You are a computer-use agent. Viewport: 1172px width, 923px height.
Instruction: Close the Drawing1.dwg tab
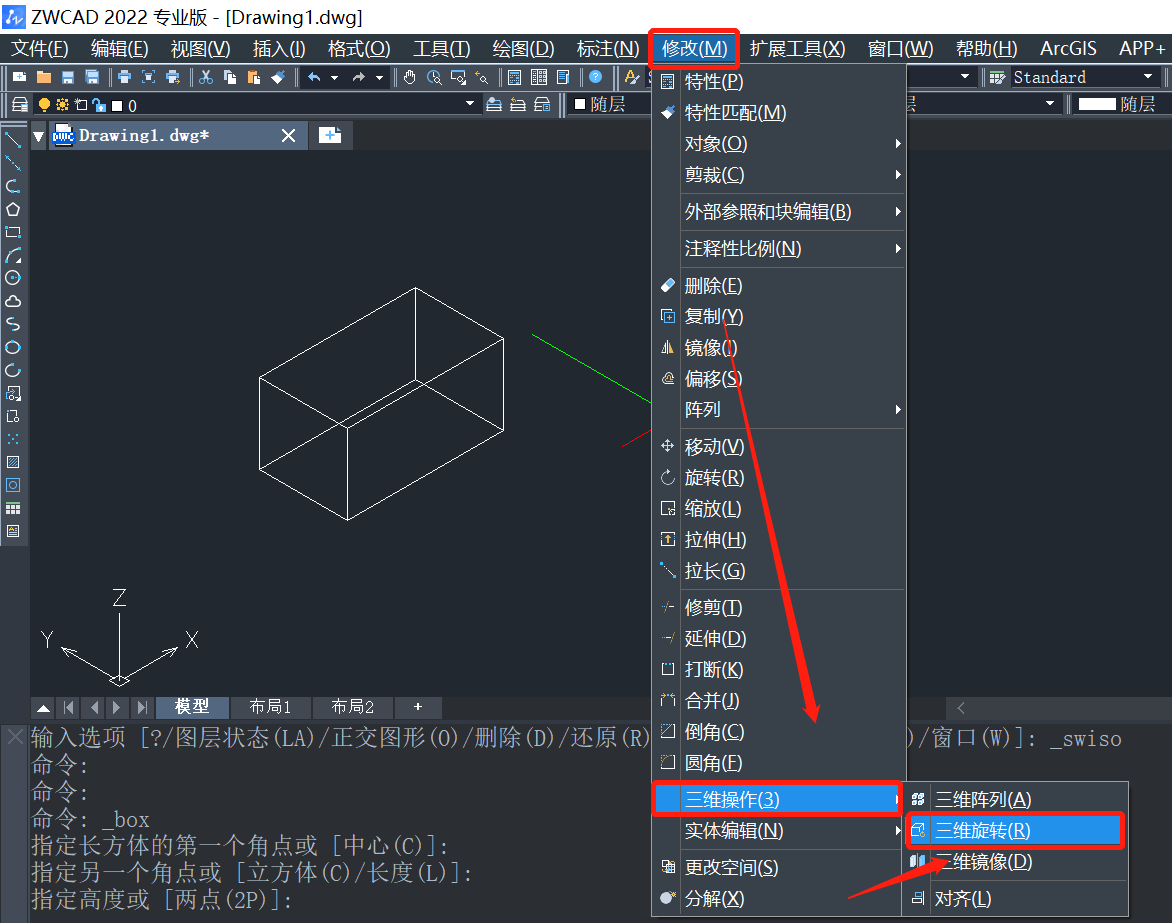(x=289, y=135)
